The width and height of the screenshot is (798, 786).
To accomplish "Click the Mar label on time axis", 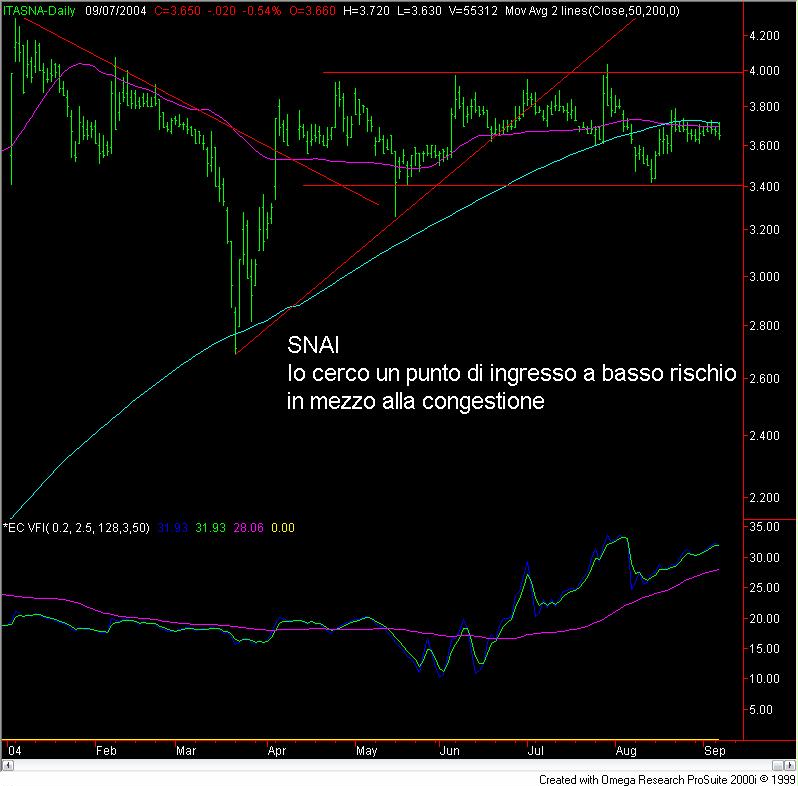I will pos(187,749).
